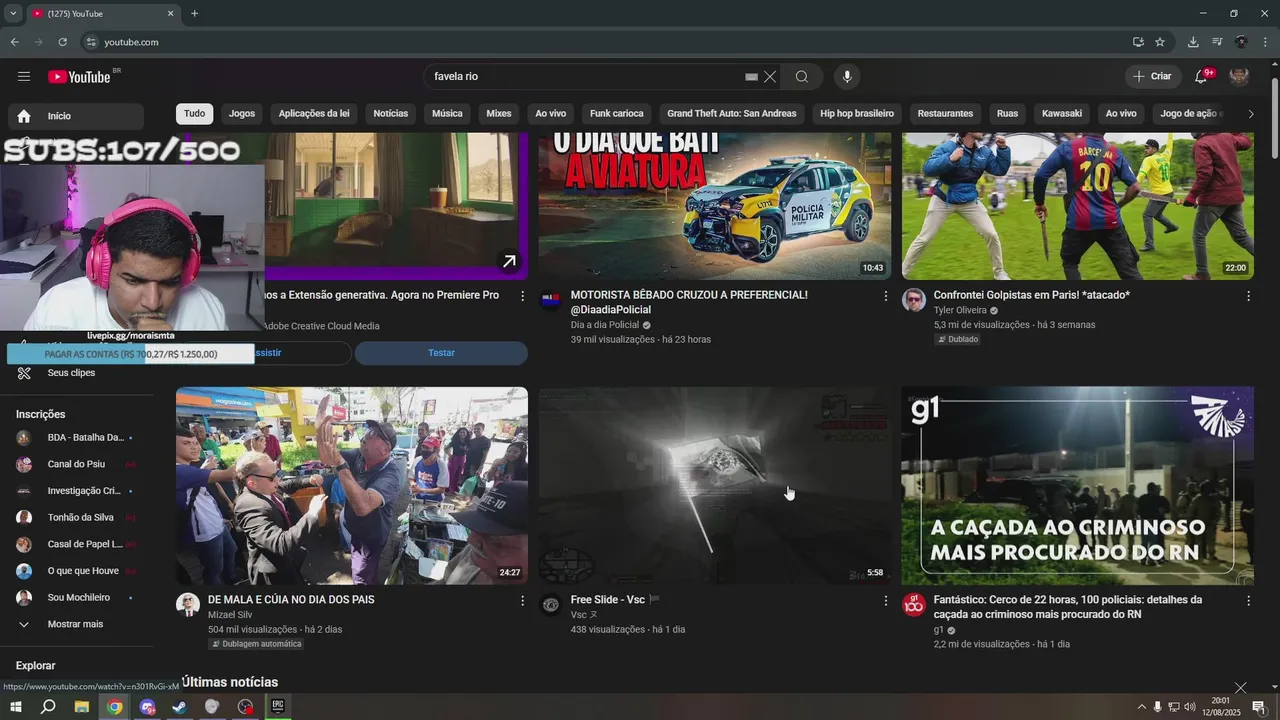Image resolution: width=1280 pixels, height=720 pixels.
Task: Select the Restaurantes chip
Action: tap(945, 114)
